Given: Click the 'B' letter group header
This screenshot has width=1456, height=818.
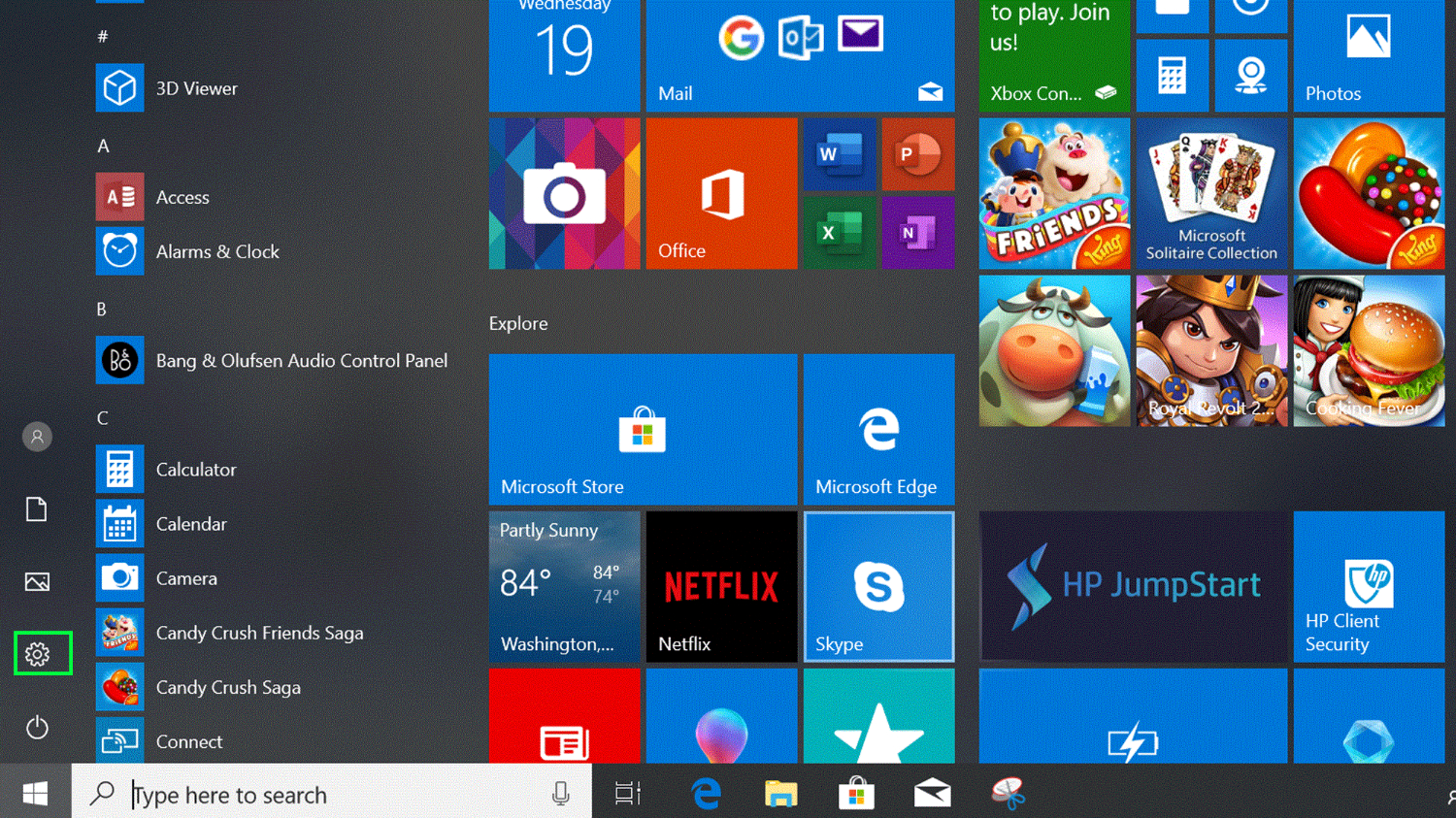Looking at the screenshot, I should point(102,310).
